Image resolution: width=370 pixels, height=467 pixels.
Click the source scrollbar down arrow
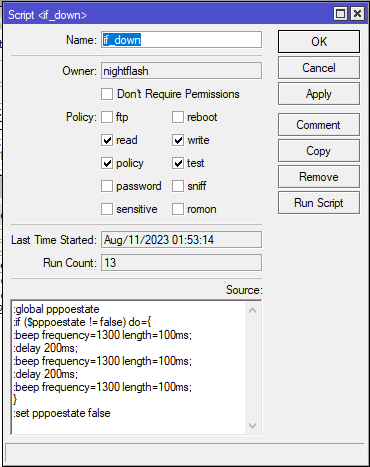click(x=253, y=426)
